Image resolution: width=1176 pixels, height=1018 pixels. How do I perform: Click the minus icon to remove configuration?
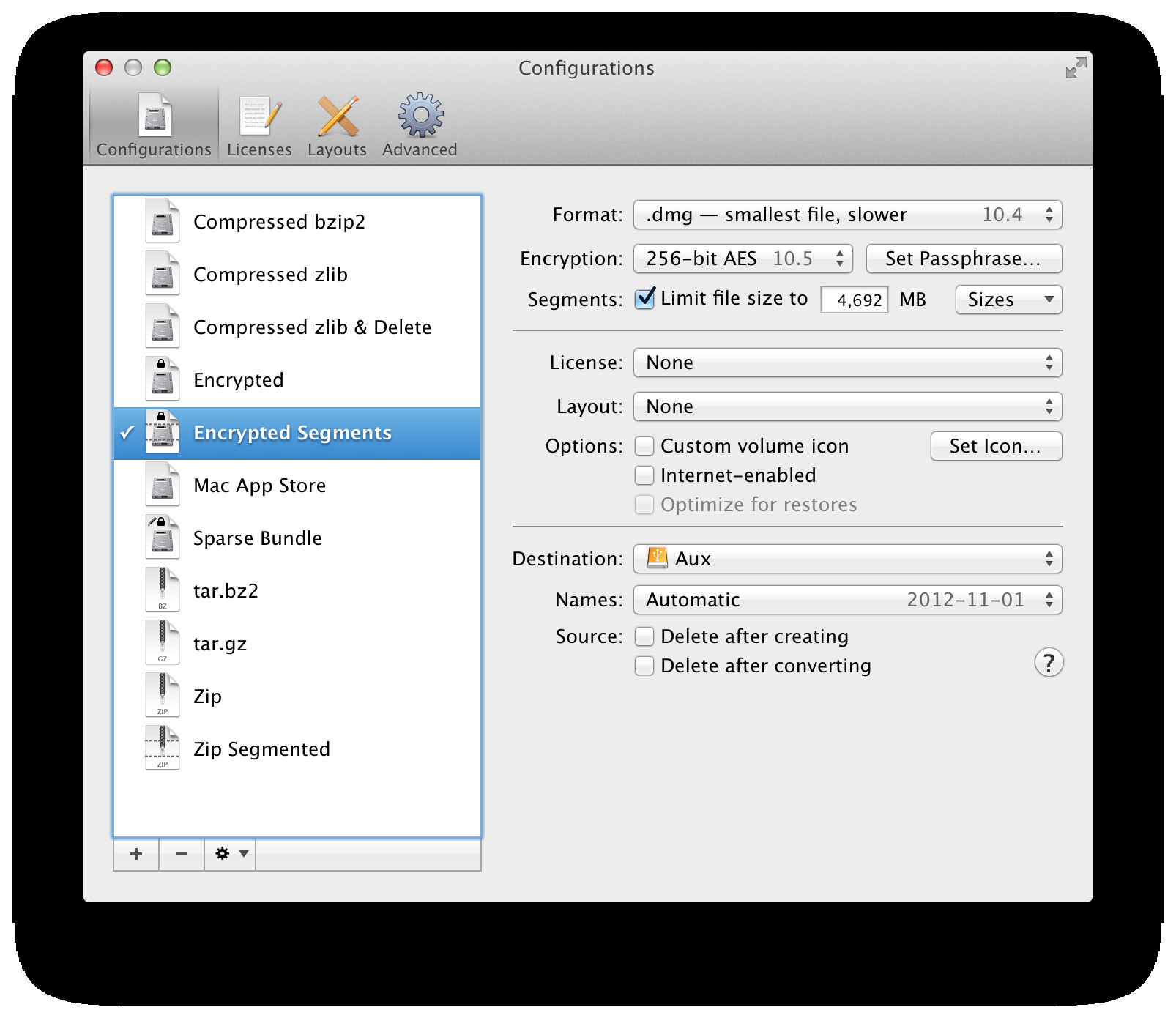pyautogui.click(x=182, y=854)
